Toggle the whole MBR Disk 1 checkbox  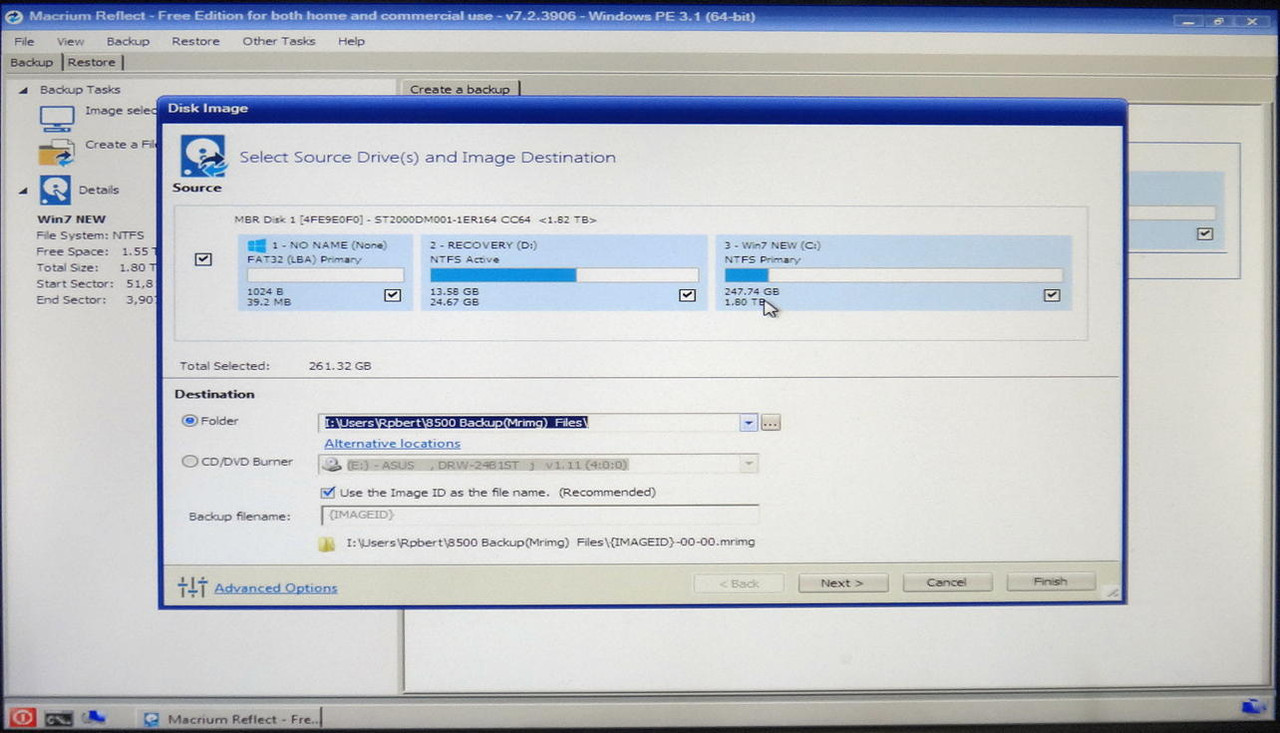203,259
